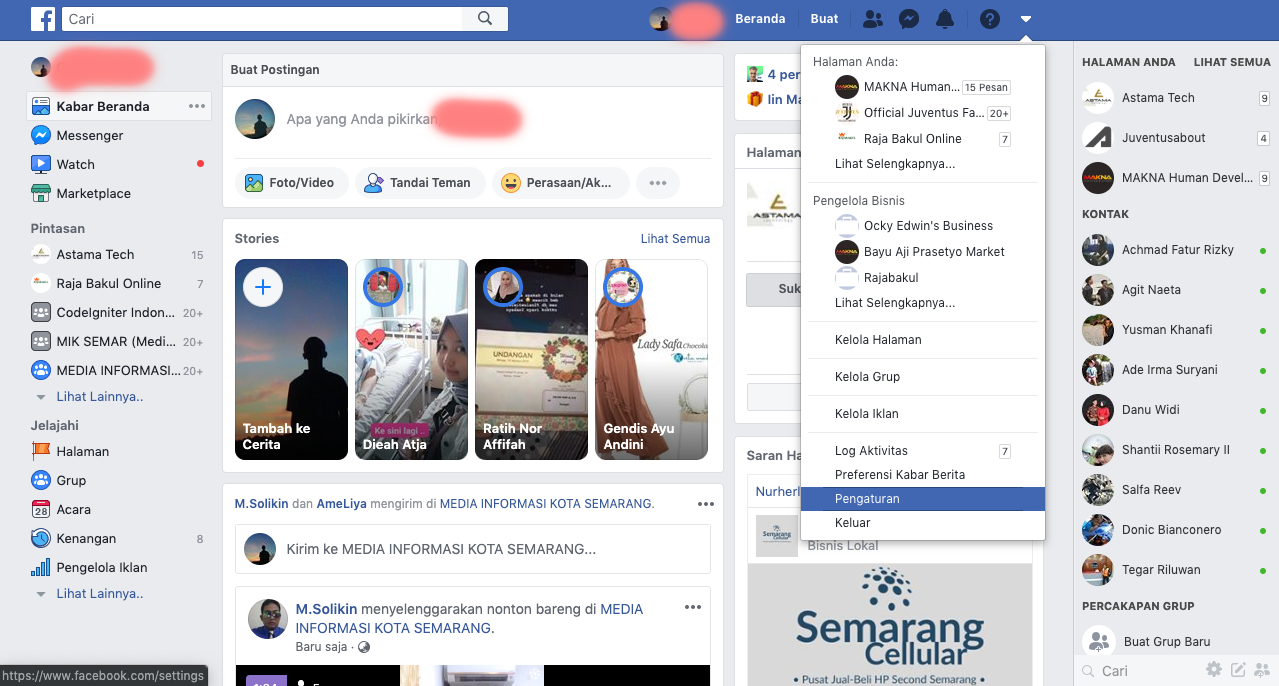Open more post options ellipsis button
1279x686 pixels.
pyautogui.click(x=657, y=183)
